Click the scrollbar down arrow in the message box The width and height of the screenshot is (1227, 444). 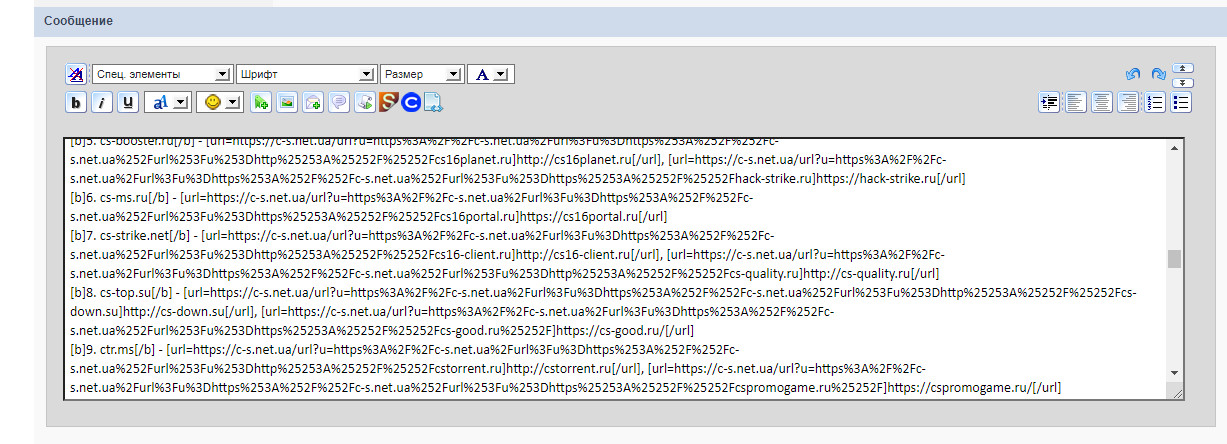[x=1174, y=372]
